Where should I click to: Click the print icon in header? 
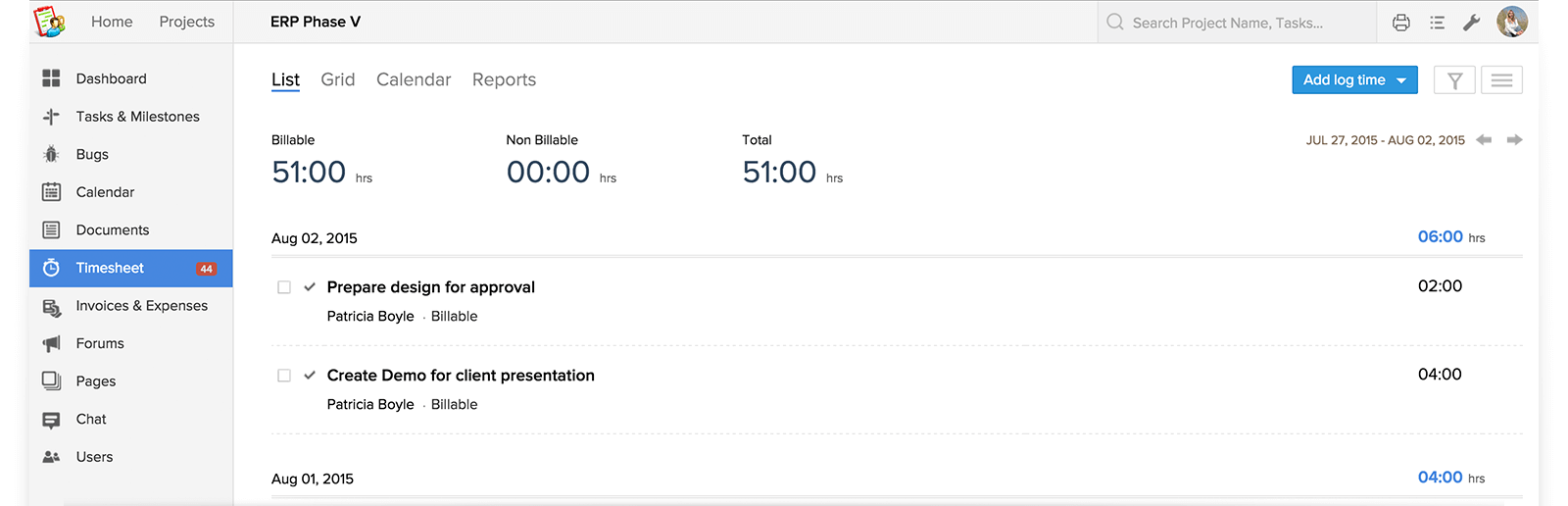(x=1401, y=23)
